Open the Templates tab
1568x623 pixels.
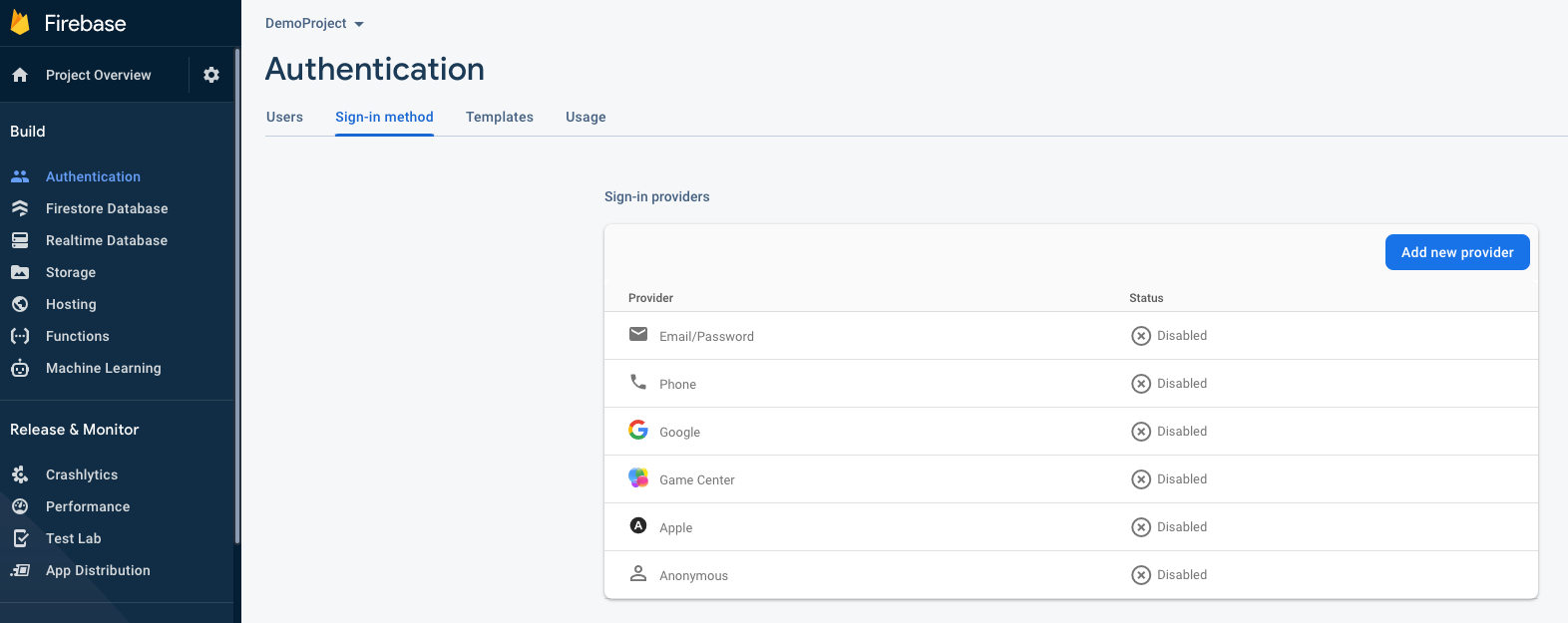coord(500,117)
